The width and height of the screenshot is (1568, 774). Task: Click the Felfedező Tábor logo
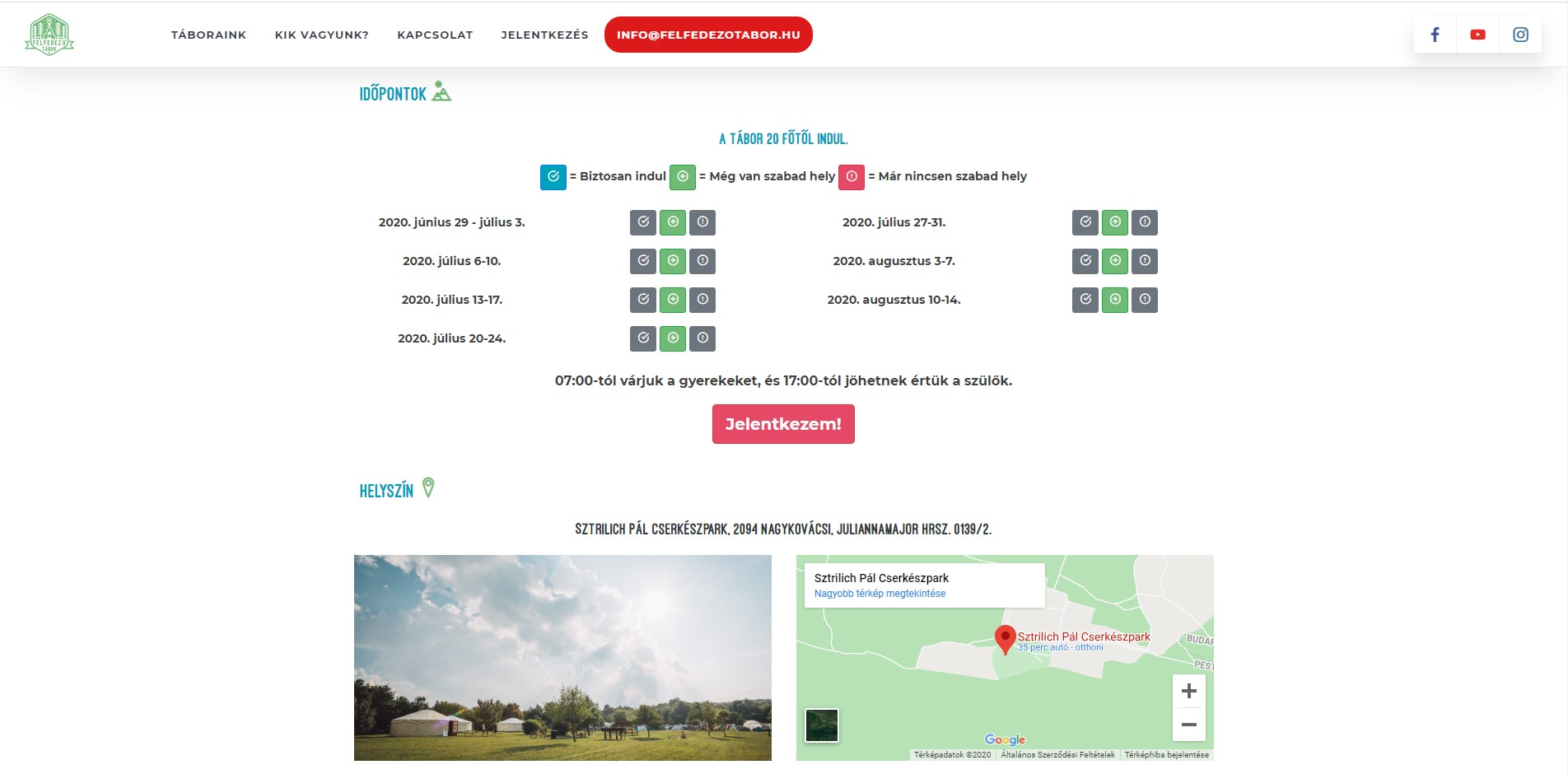pos(49,35)
